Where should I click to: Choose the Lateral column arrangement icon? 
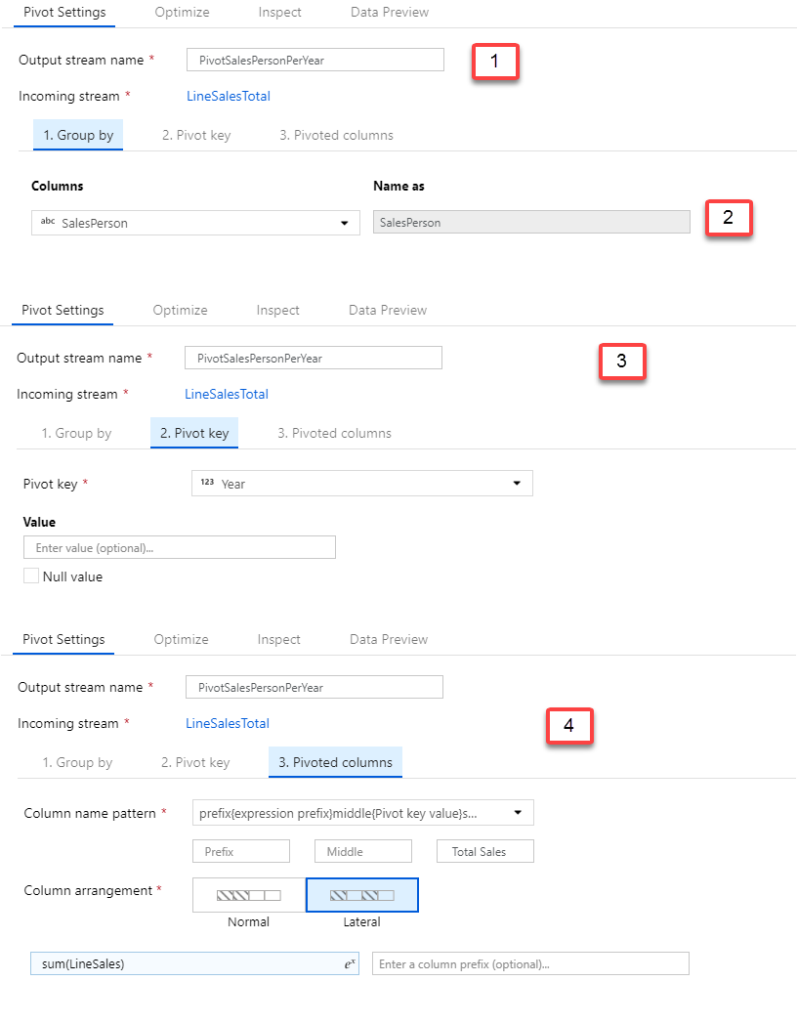361,895
